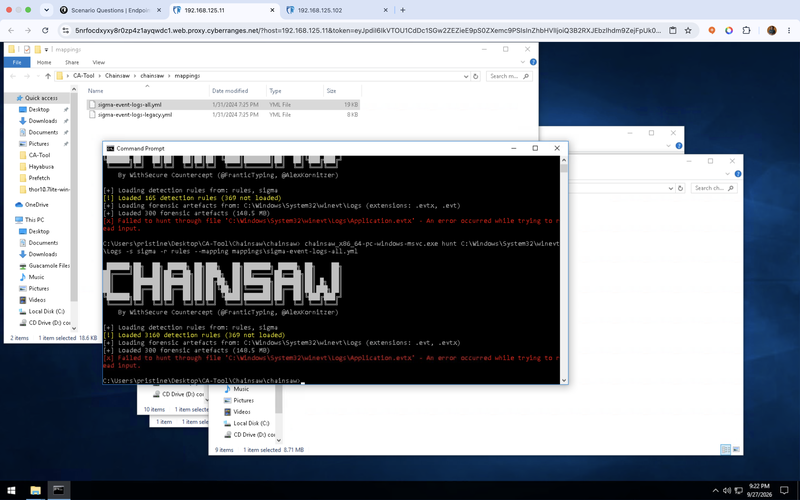800x500 pixels.
Task: Click the properties checkmark toolbar icon
Action: [x=27, y=49]
